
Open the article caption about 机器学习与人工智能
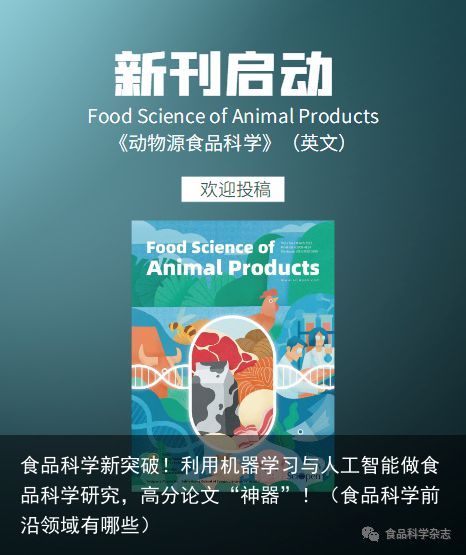[x=230, y=496]
